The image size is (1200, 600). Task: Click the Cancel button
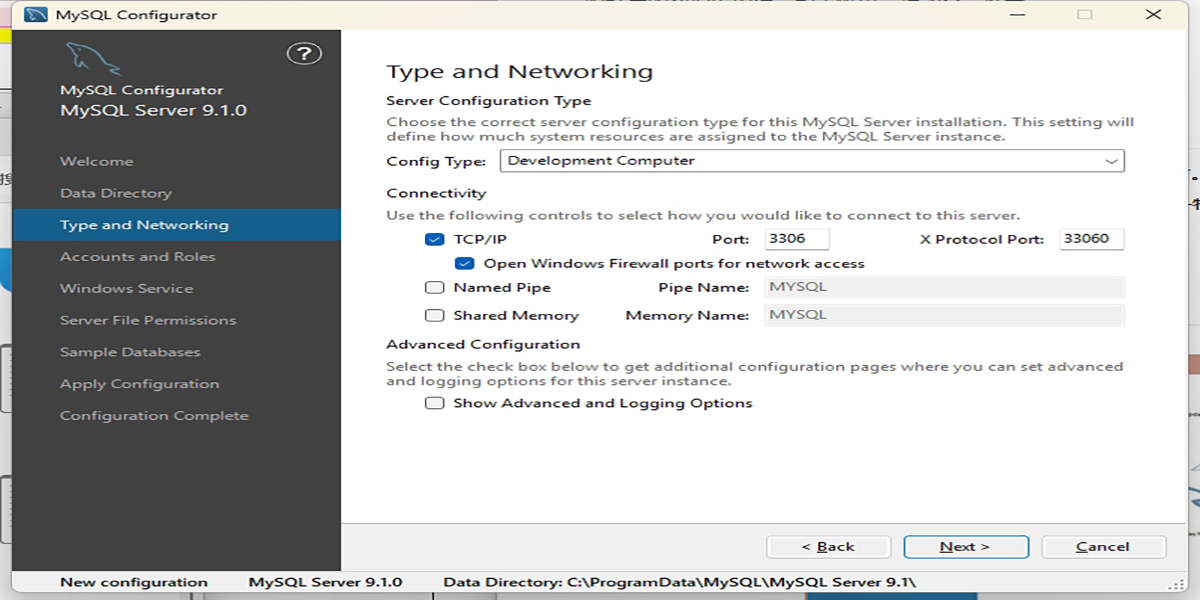pos(1104,547)
